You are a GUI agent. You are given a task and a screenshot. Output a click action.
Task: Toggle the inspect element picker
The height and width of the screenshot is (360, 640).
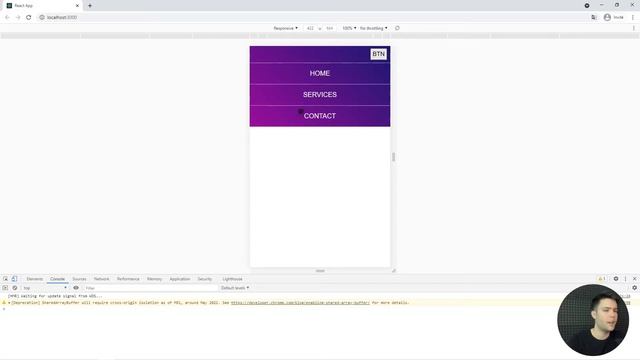coord(5,279)
